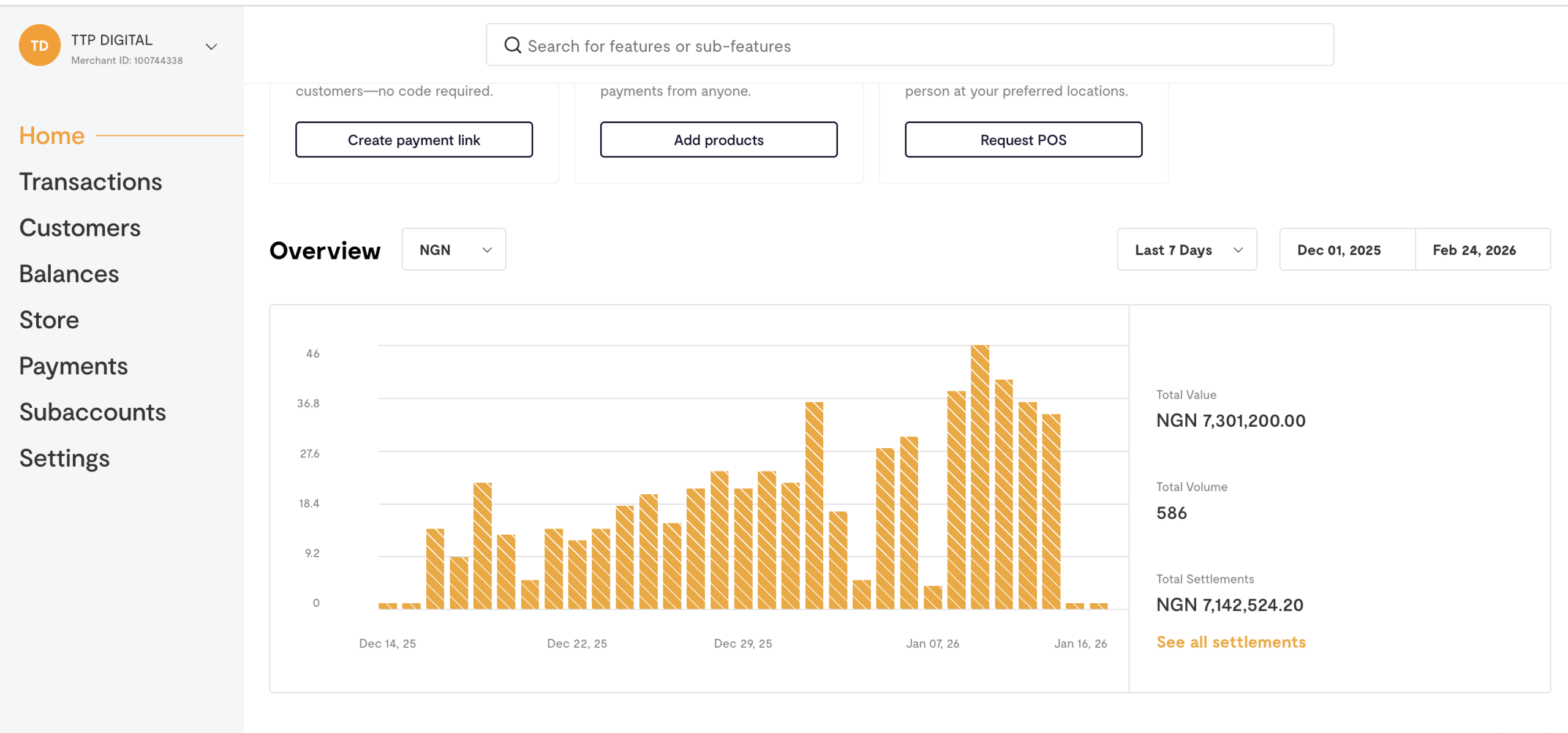Open Settings from the sidebar
This screenshot has width=1568, height=733.
click(64, 458)
